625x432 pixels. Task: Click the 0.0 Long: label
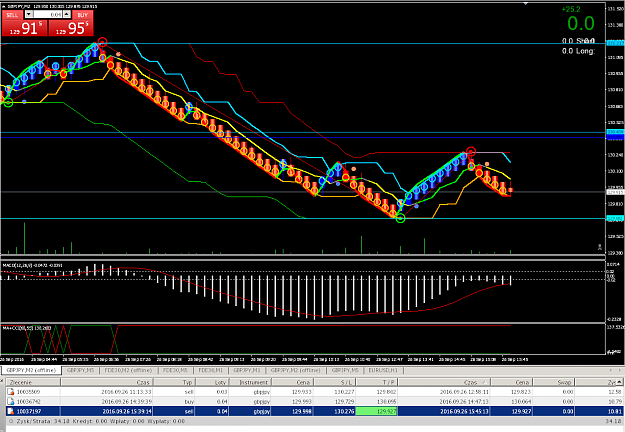(578, 51)
